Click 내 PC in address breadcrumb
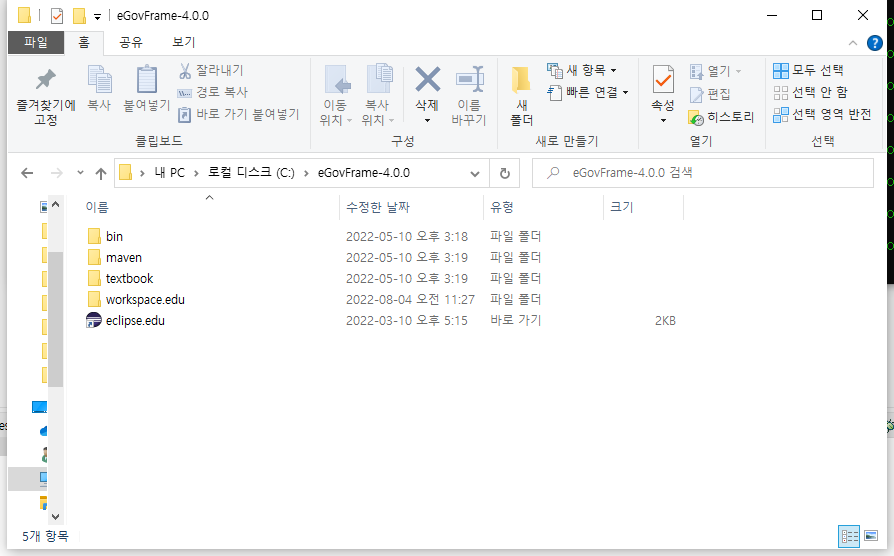Viewport: 894px width, 556px height. click(x=170, y=173)
